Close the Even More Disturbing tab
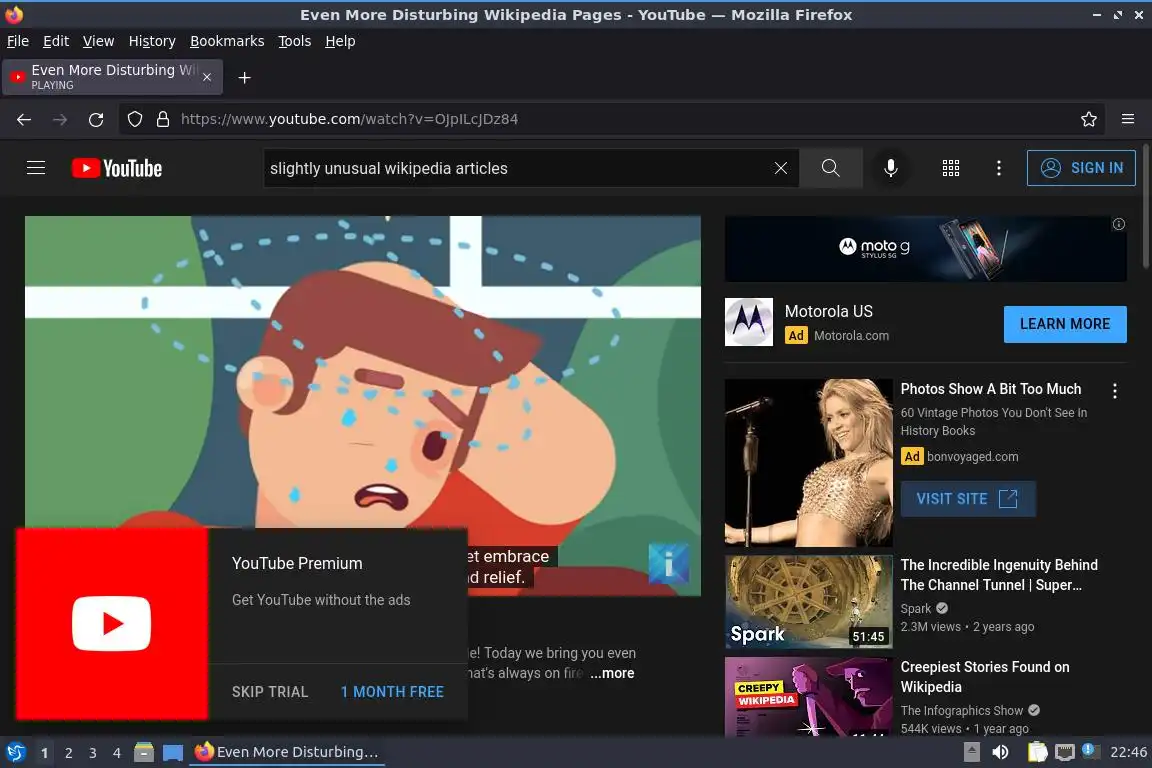Image resolution: width=1152 pixels, height=768 pixels. (x=207, y=77)
